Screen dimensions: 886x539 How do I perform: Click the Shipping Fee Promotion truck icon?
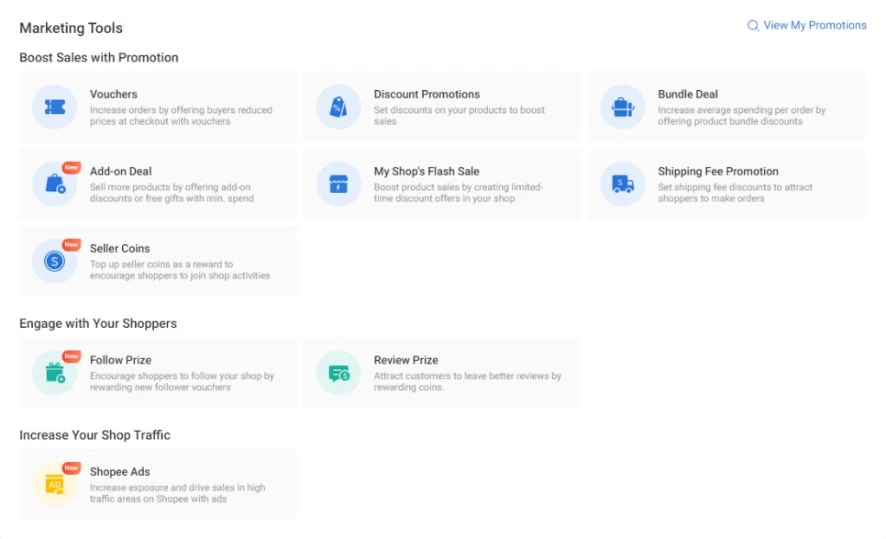[x=623, y=184]
